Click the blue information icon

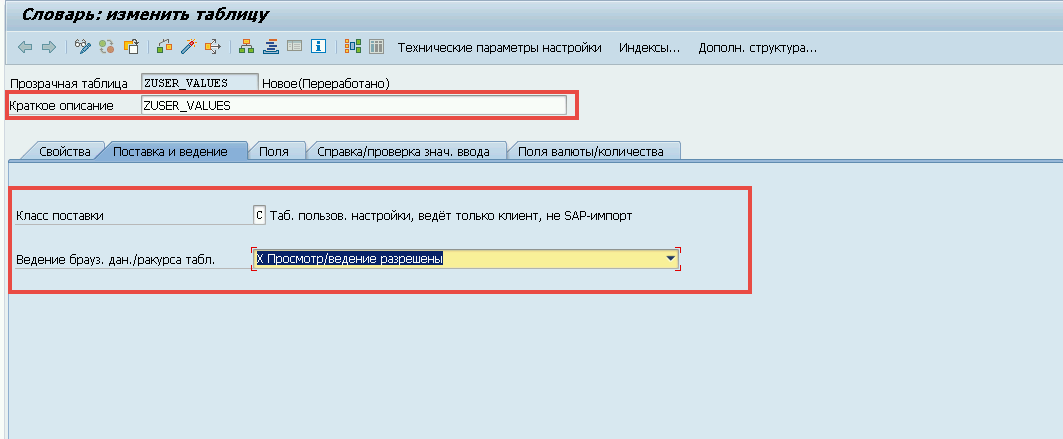[319, 47]
